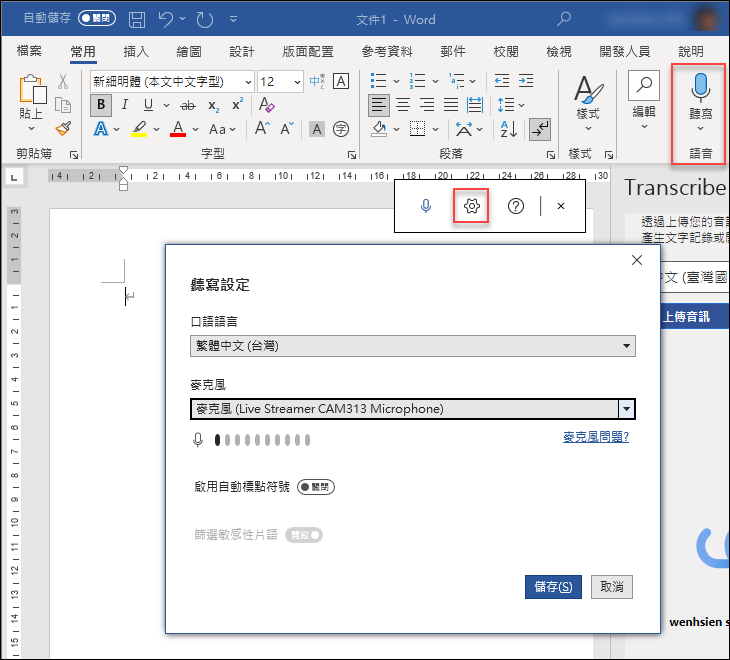Center align the paragraph

pos(403,105)
